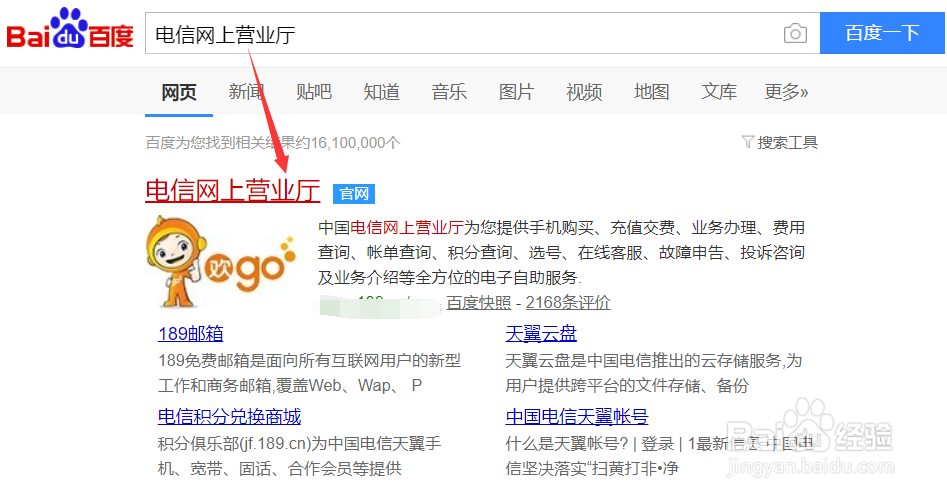Switch to the 贴吧 tab
Viewport: 947px width, 499px height.
[x=314, y=92]
